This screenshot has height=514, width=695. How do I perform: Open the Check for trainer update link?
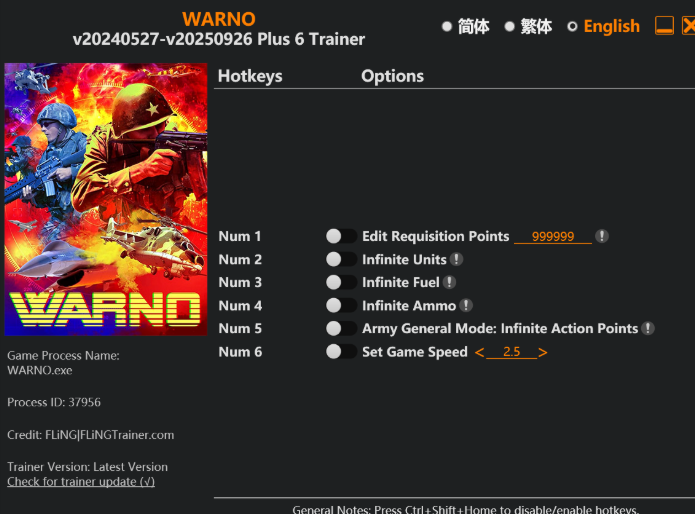(x=81, y=482)
